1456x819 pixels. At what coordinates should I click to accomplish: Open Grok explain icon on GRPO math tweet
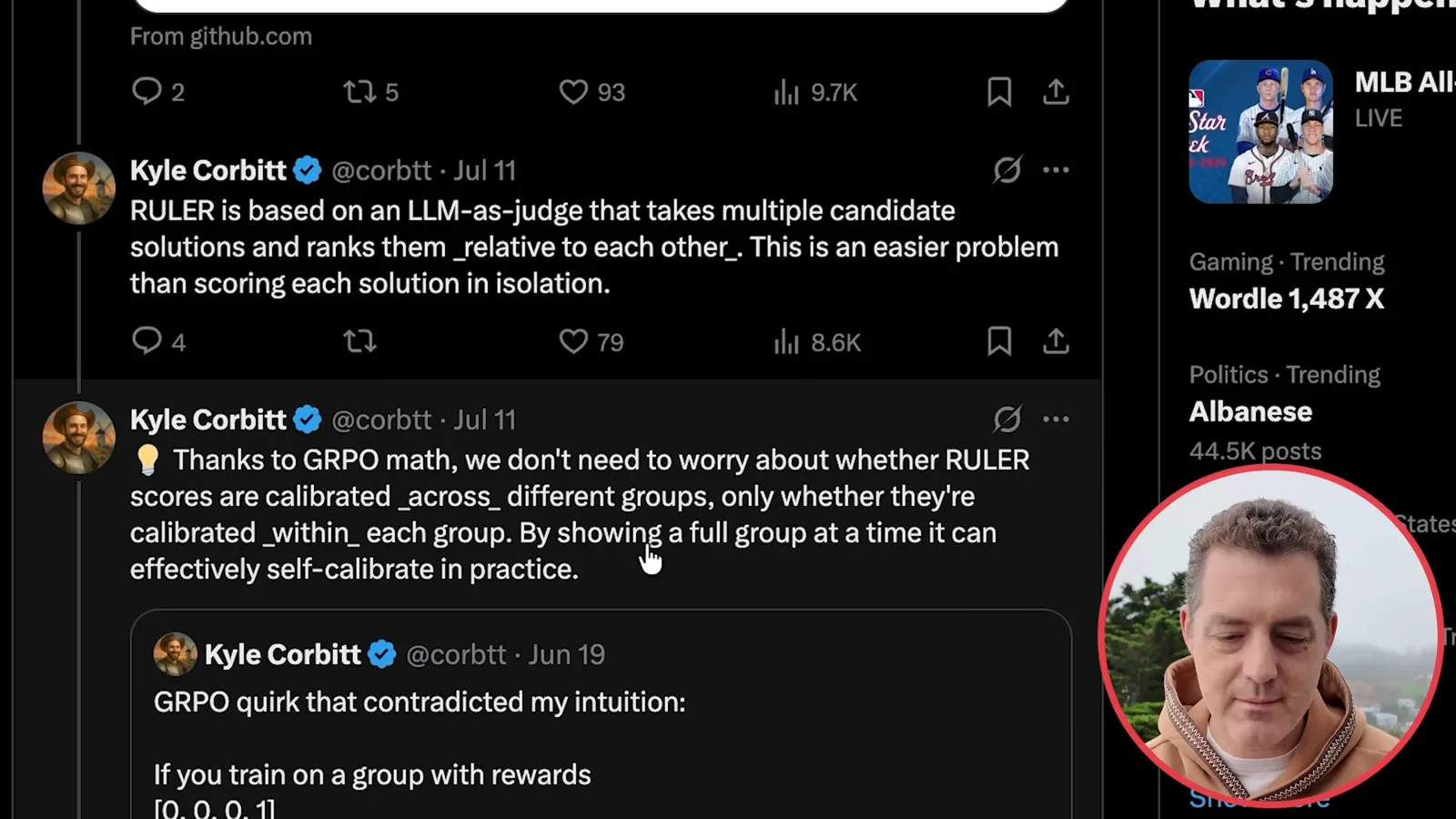pos(1006,420)
